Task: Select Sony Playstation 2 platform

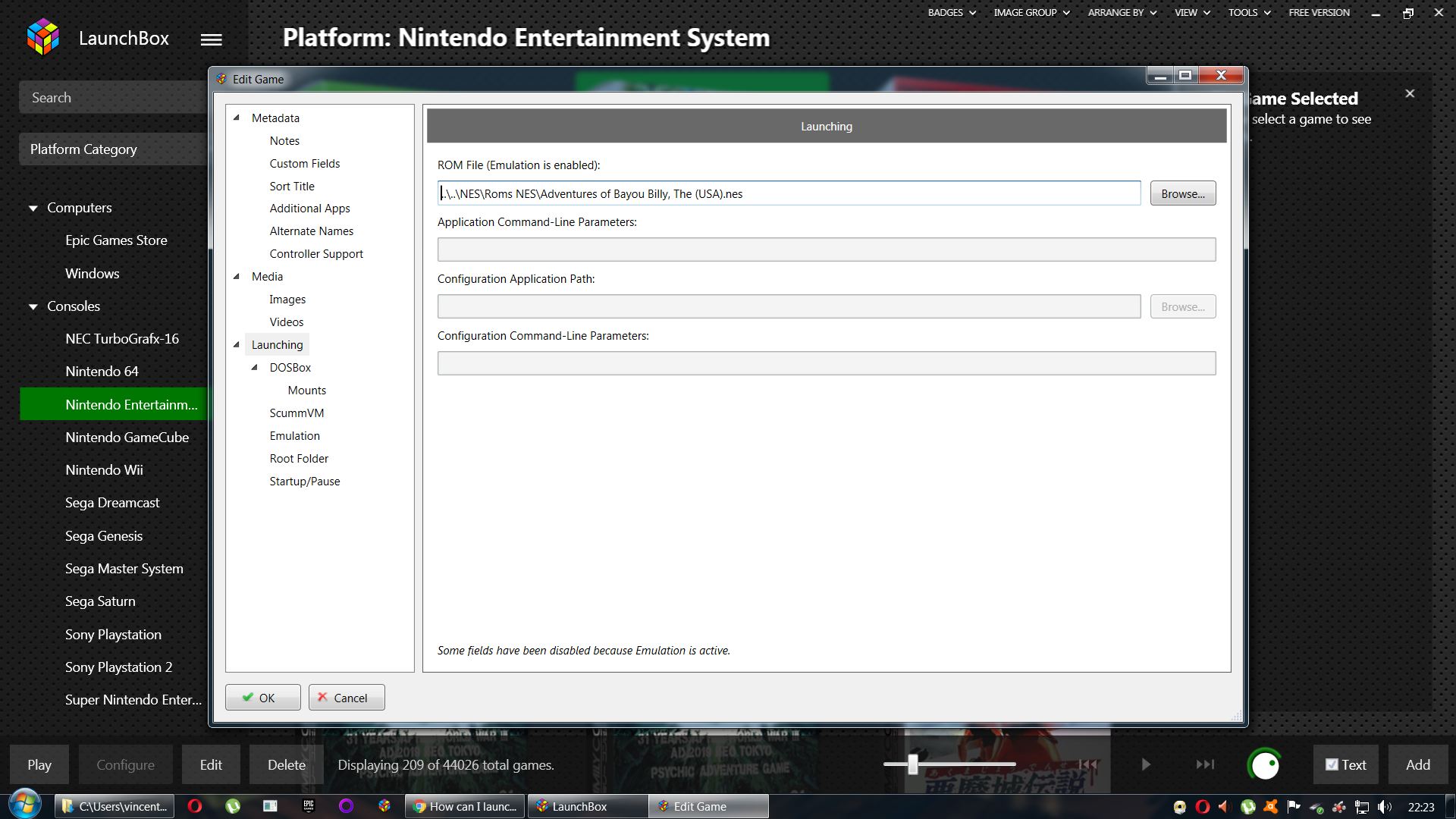Action: coord(118,667)
